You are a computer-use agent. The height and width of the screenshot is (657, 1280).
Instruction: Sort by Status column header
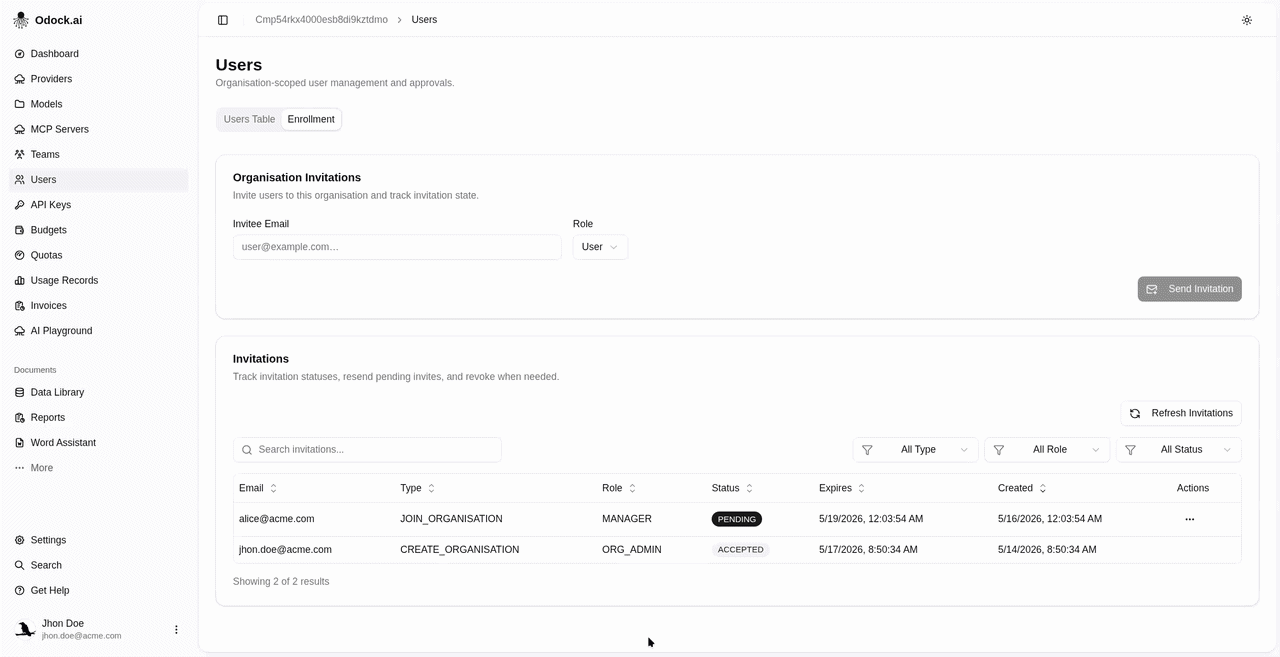tap(733, 488)
